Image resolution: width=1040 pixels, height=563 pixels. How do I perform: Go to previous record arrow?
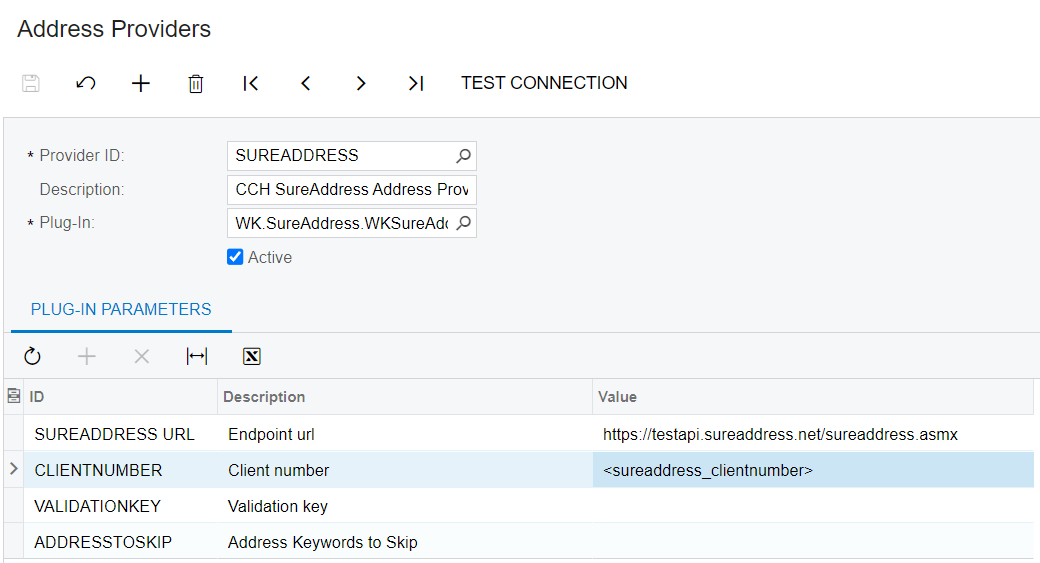[x=306, y=84]
